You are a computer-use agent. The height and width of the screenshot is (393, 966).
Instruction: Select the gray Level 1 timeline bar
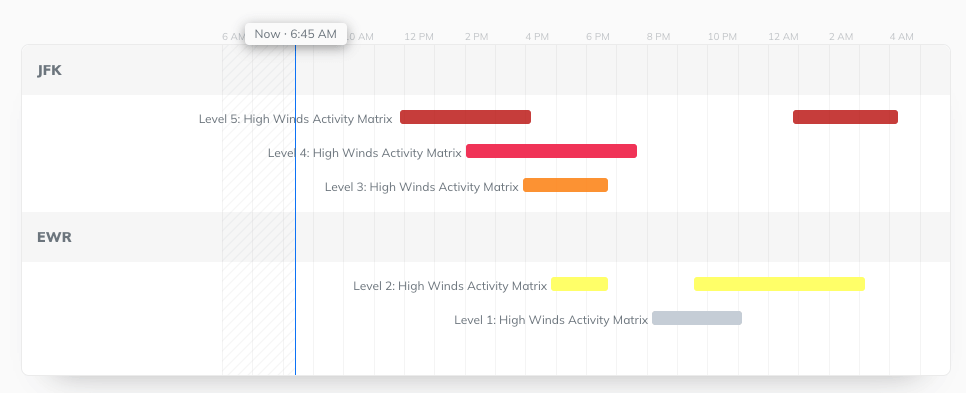click(697, 318)
